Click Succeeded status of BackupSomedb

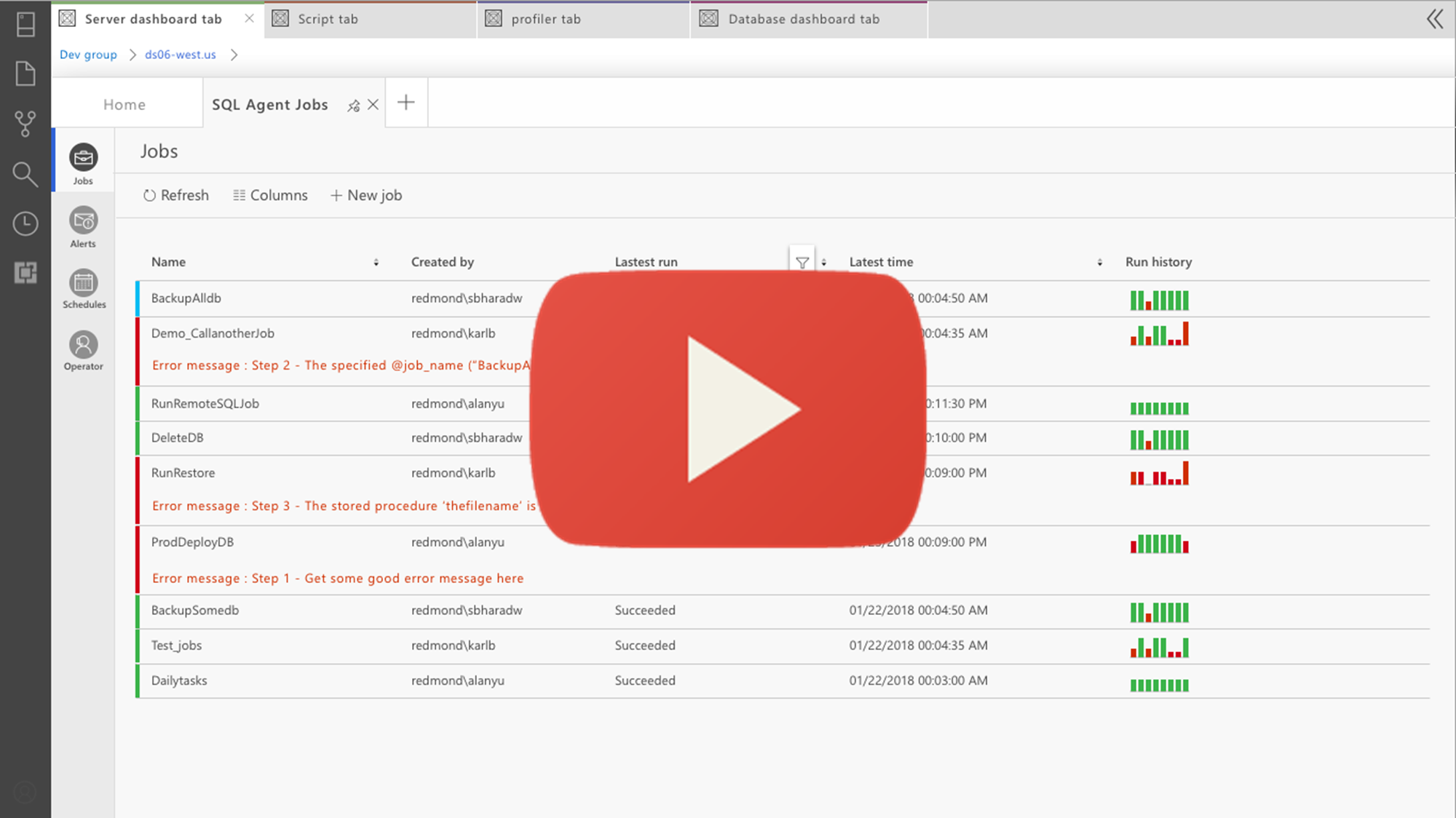pyautogui.click(x=645, y=611)
